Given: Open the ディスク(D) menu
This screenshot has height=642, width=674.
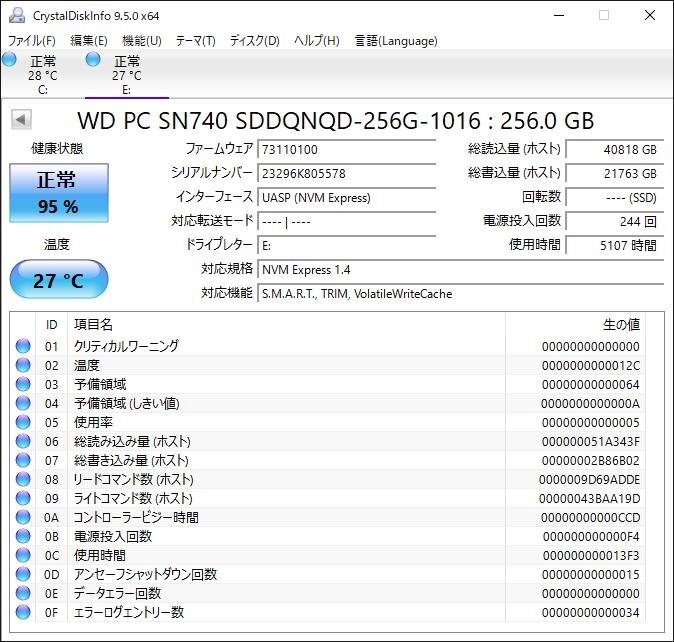Looking at the screenshot, I should (x=254, y=41).
